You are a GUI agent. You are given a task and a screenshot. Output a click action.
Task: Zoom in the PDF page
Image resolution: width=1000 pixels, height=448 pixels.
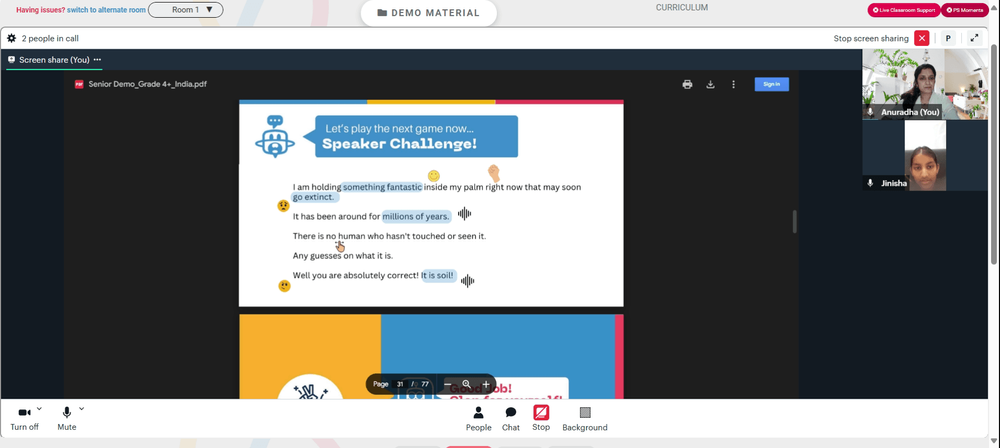click(486, 384)
